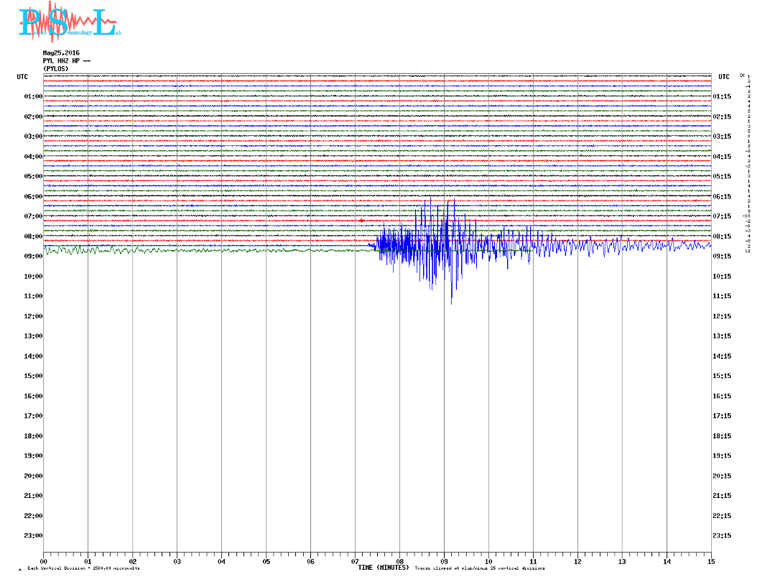770x577 pixels.
Task: Click the 00 minute tick on bottom axis
Action: coord(44,562)
